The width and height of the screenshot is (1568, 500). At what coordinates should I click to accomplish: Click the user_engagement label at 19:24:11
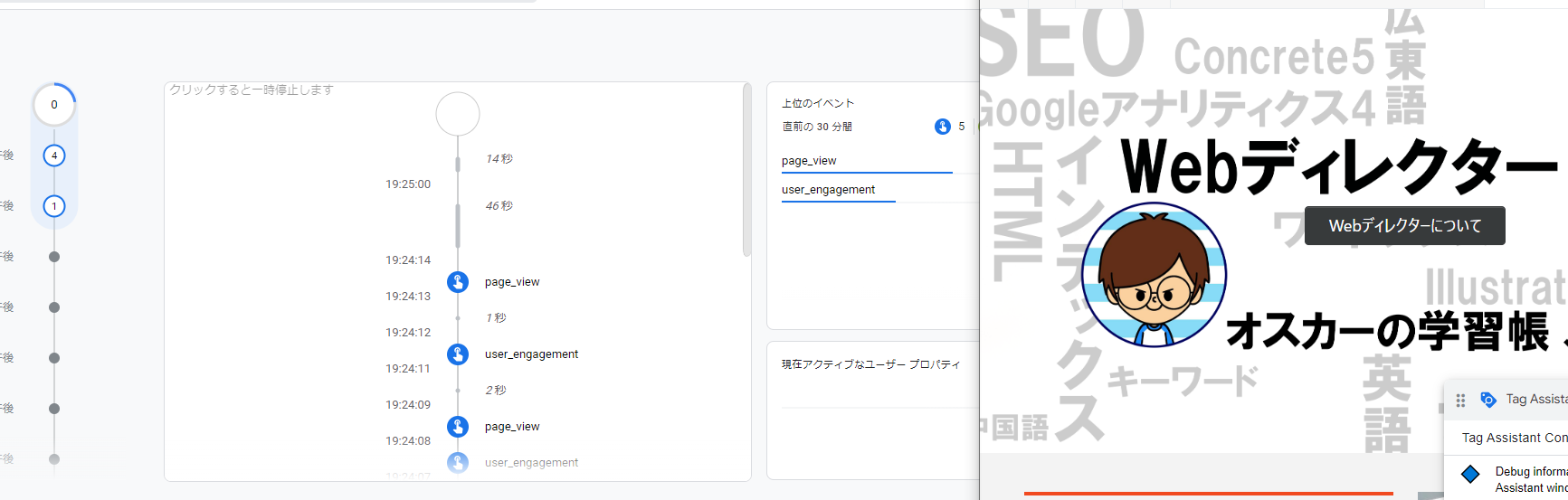[531, 354]
